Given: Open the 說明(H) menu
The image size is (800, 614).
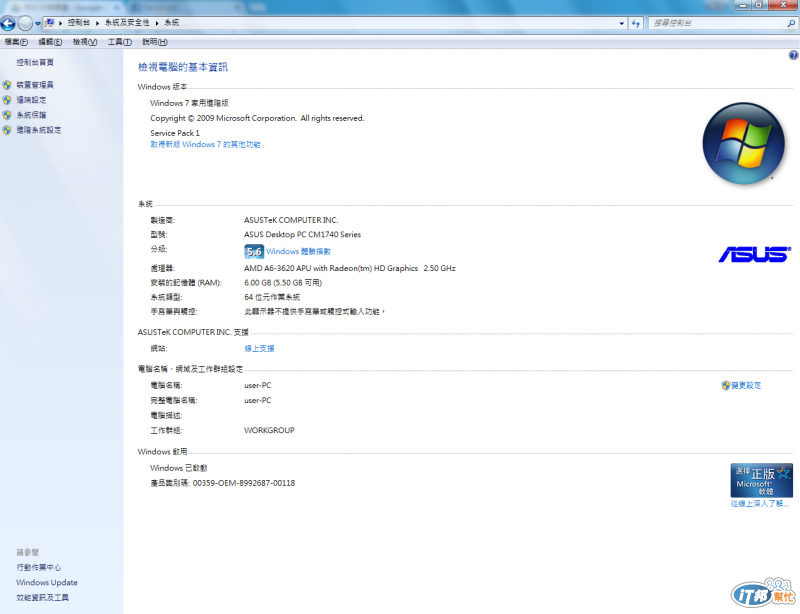Looking at the screenshot, I should 155,42.
